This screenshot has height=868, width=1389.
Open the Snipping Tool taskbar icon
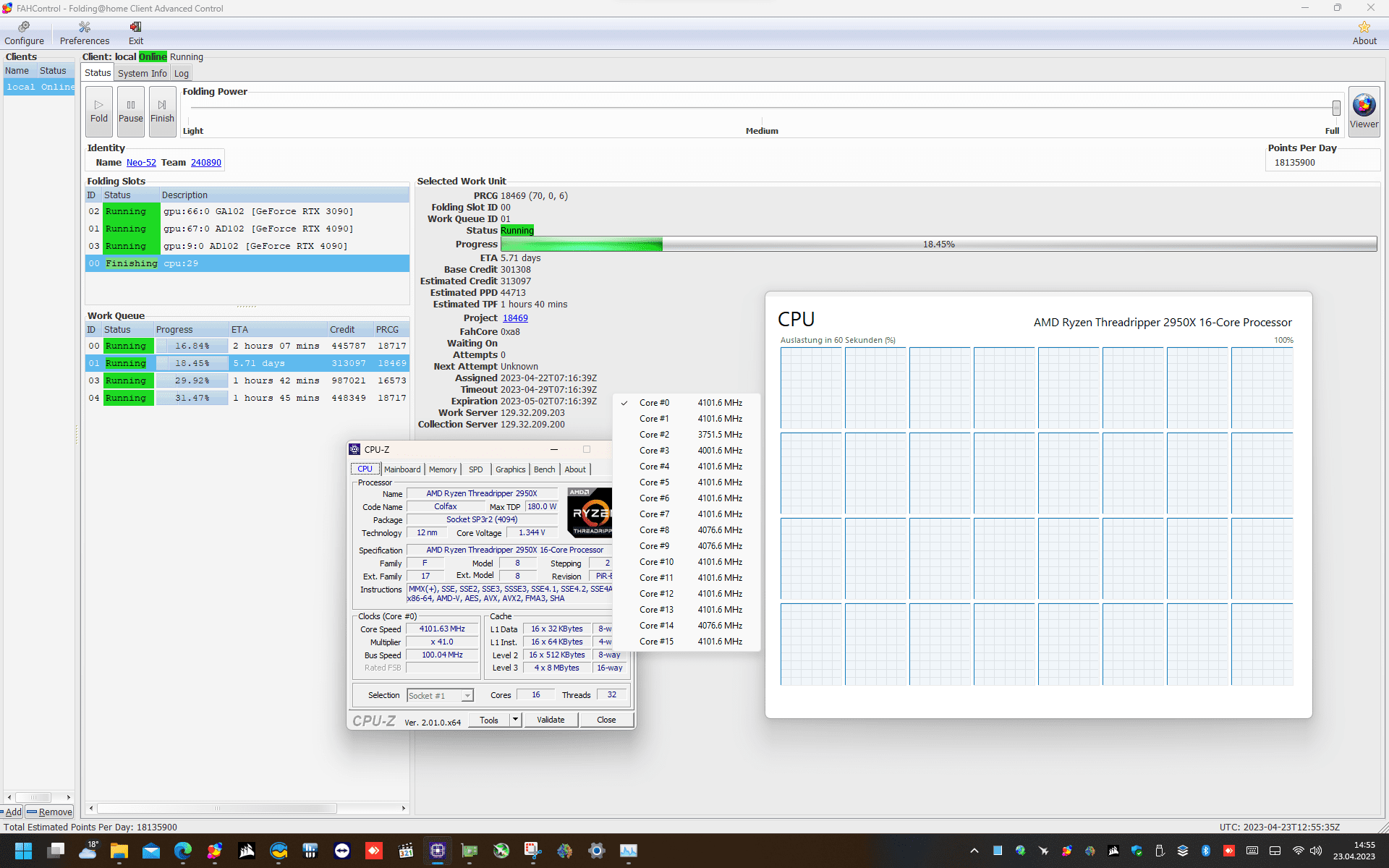pos(533,851)
